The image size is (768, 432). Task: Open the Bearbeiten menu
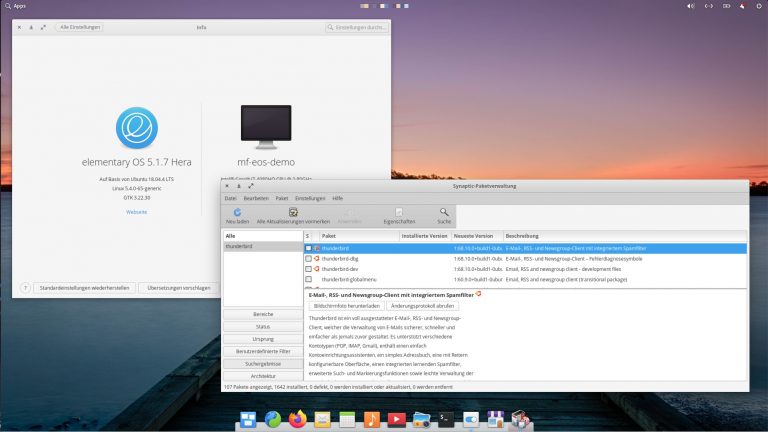[256, 198]
